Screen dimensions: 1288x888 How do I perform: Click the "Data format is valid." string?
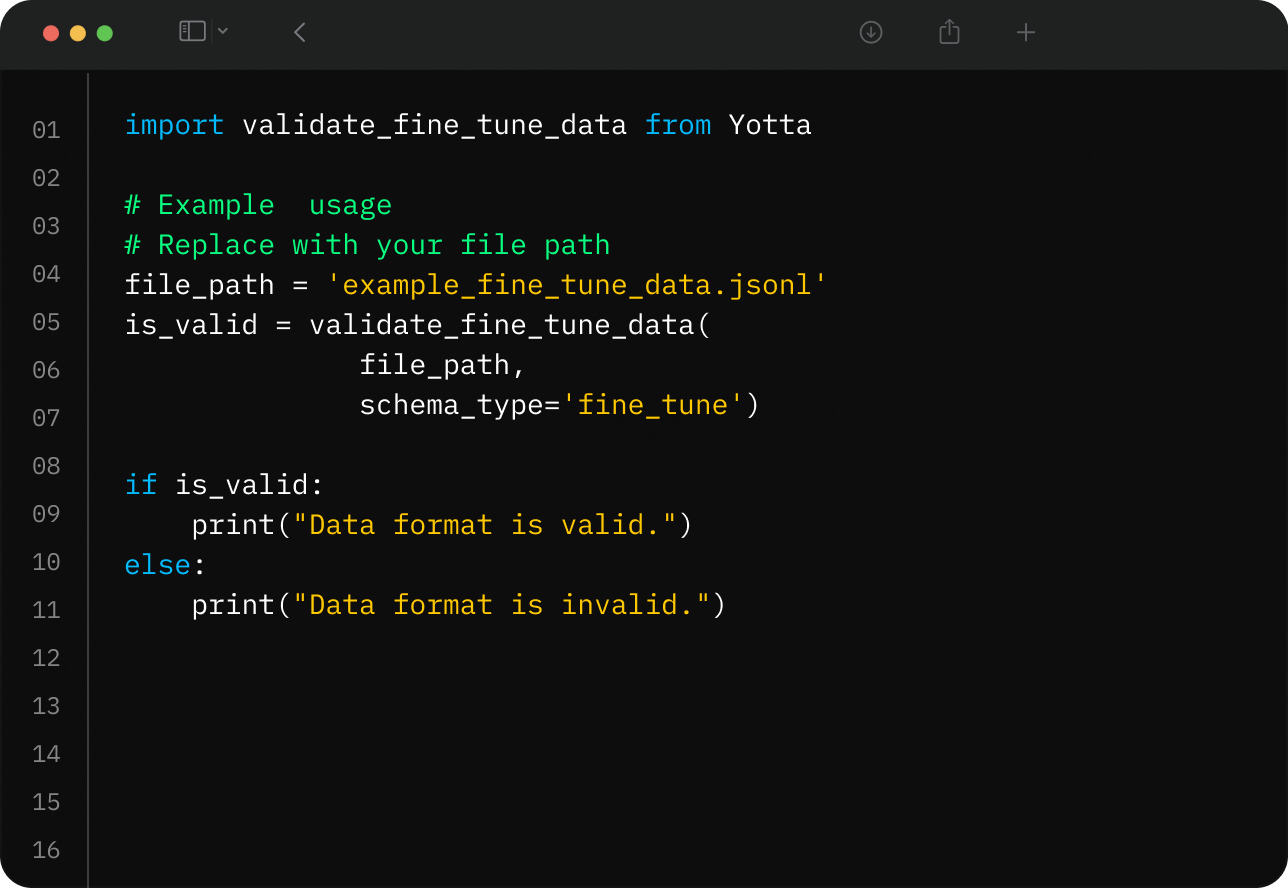484,525
